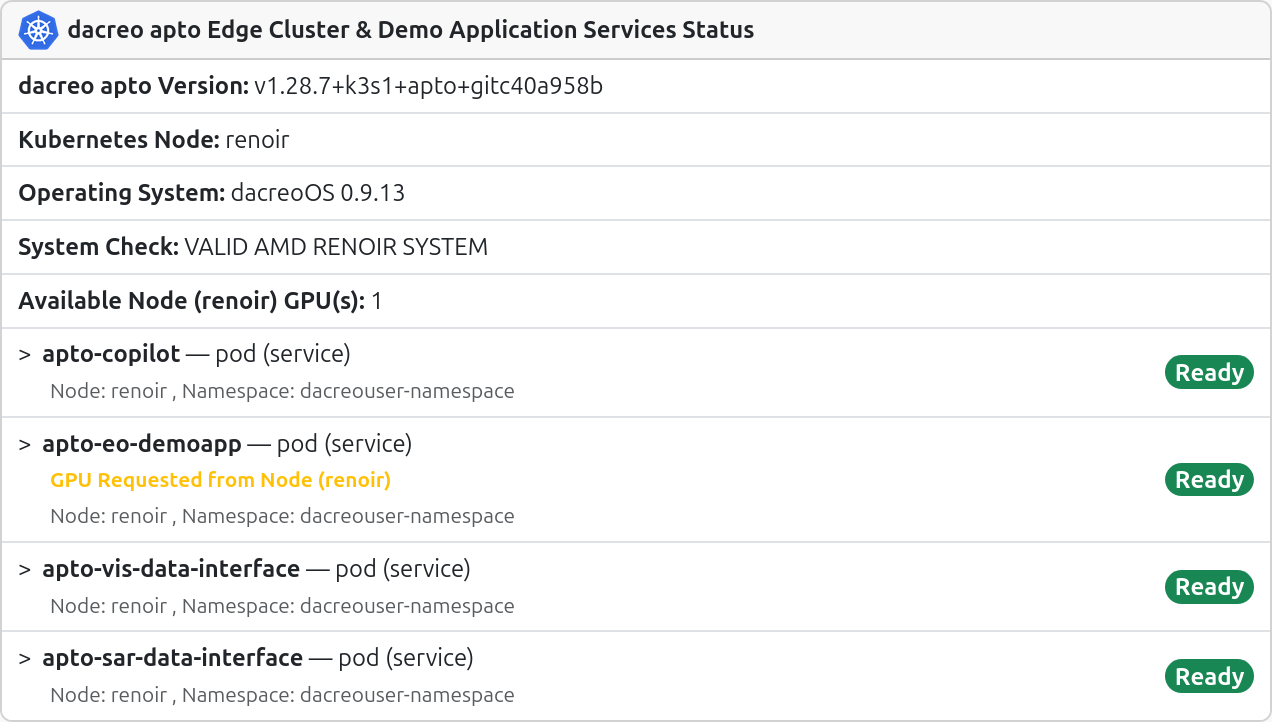Expand the apto-copilot pod chevron
Viewport: 1272px width, 722px height.
point(25,355)
